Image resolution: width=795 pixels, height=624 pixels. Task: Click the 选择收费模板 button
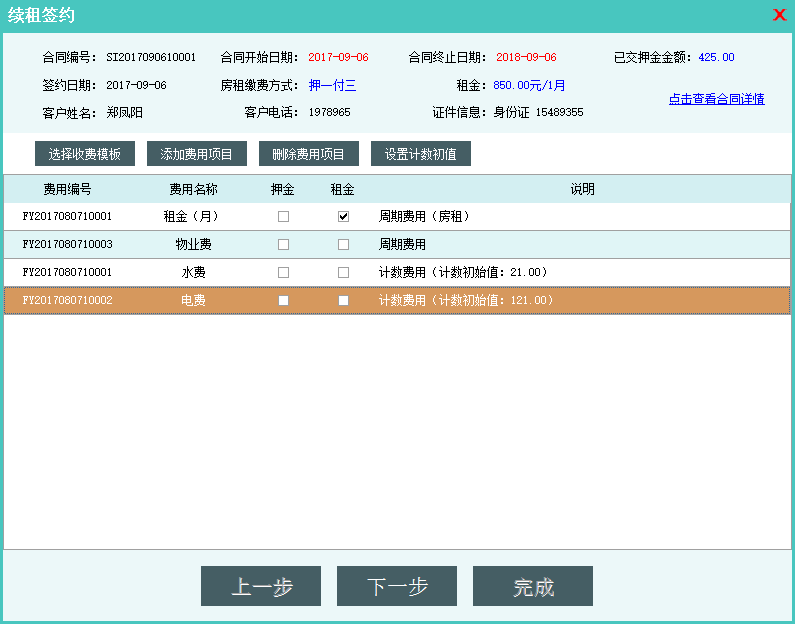tap(85, 154)
